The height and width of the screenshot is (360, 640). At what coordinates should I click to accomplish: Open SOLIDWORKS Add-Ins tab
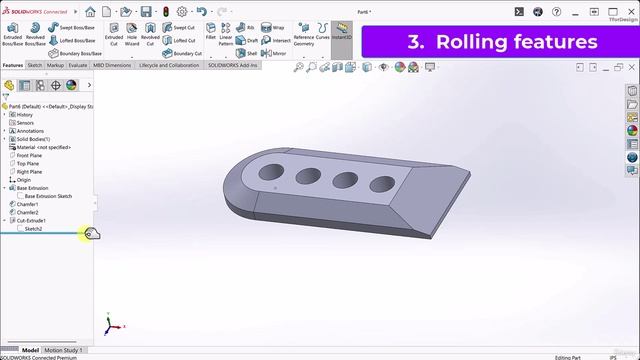[233, 65]
